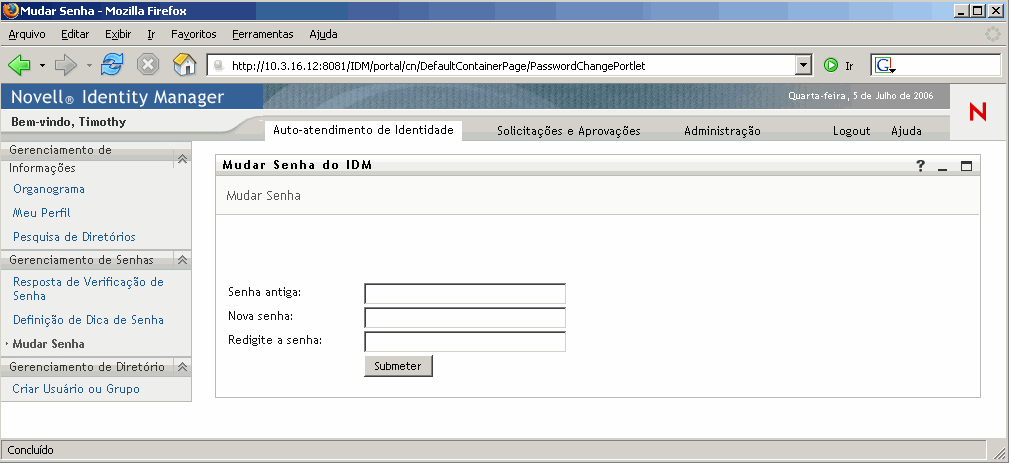Maximize the Mudar Senha do IDM portlet

966,166
